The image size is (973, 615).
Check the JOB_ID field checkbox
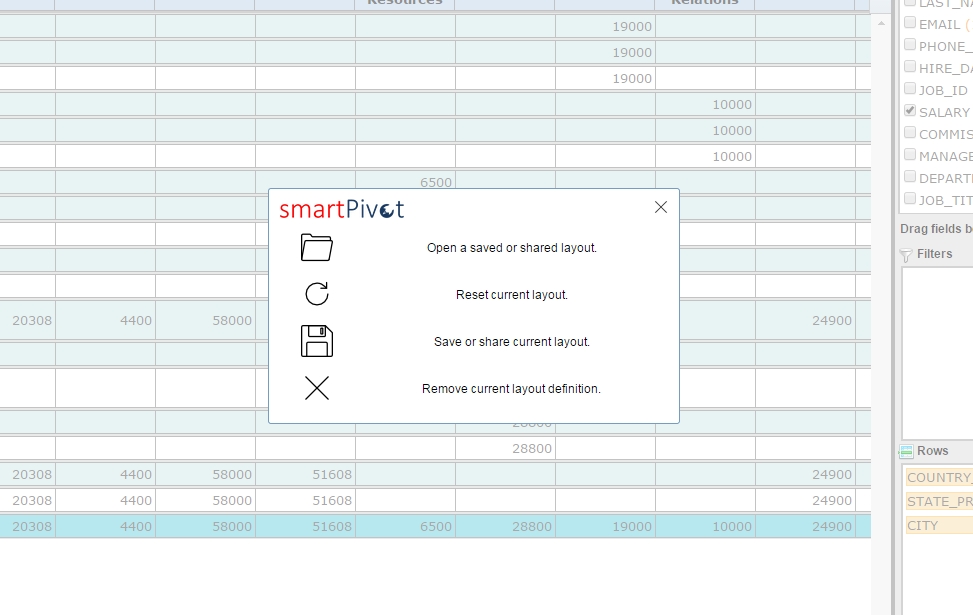tap(910, 89)
